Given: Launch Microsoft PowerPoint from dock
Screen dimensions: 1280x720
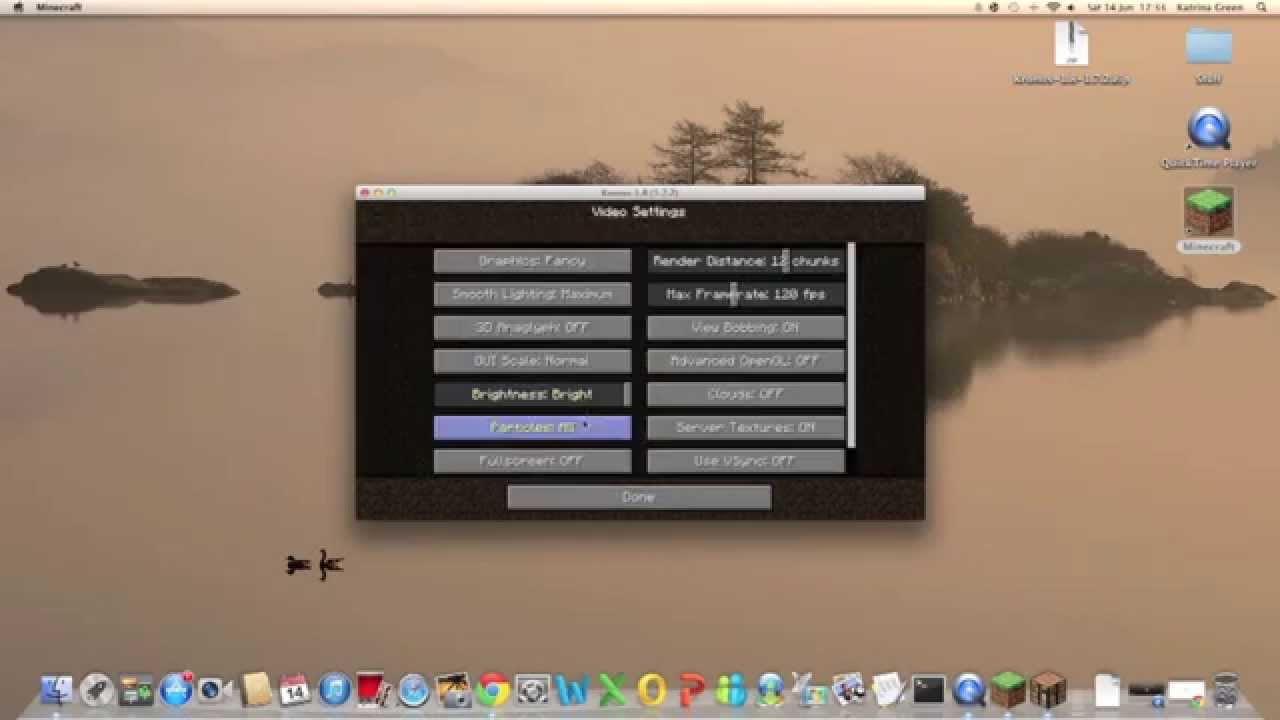Looking at the screenshot, I should click(x=691, y=690).
